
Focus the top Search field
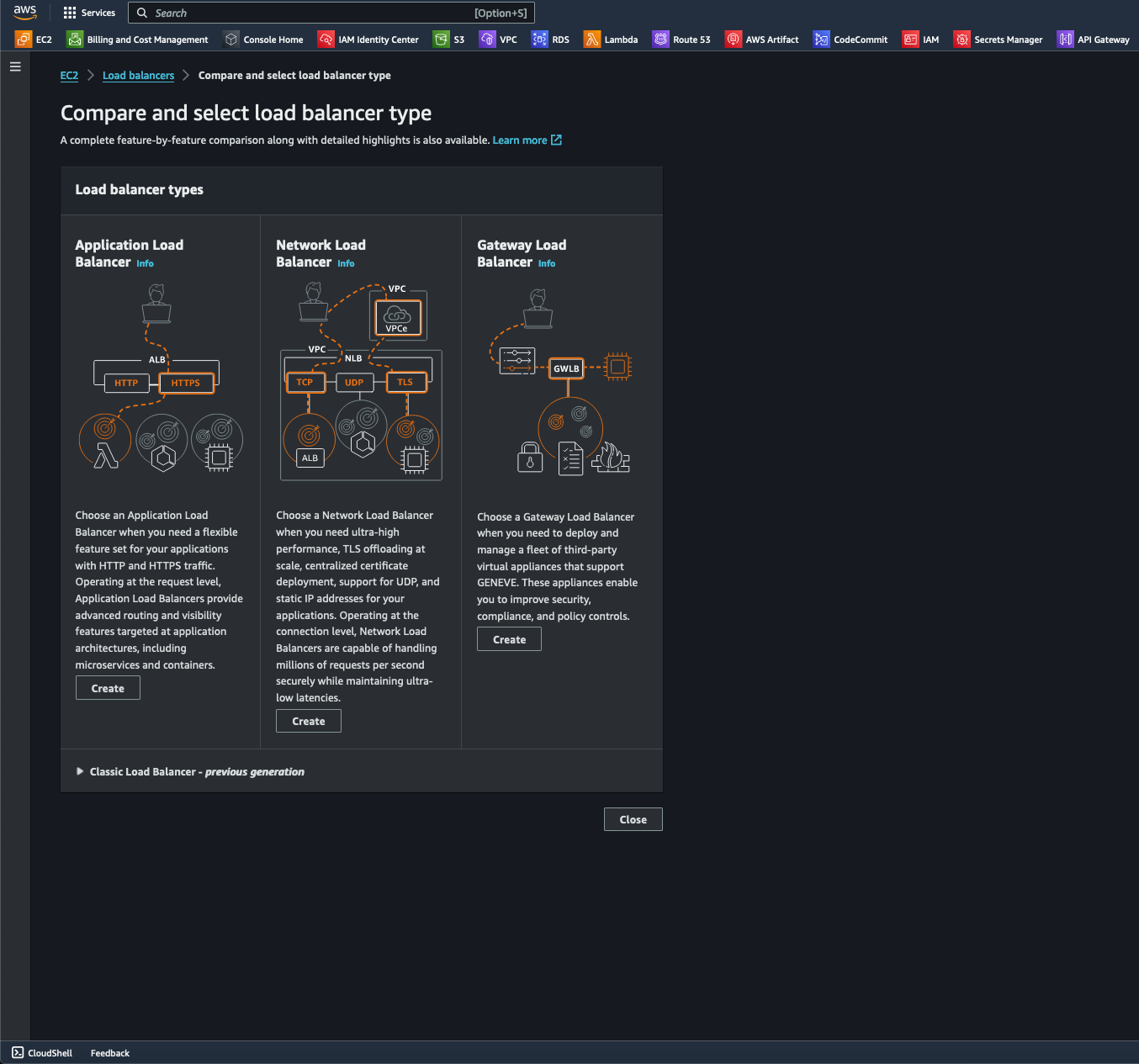click(x=331, y=13)
